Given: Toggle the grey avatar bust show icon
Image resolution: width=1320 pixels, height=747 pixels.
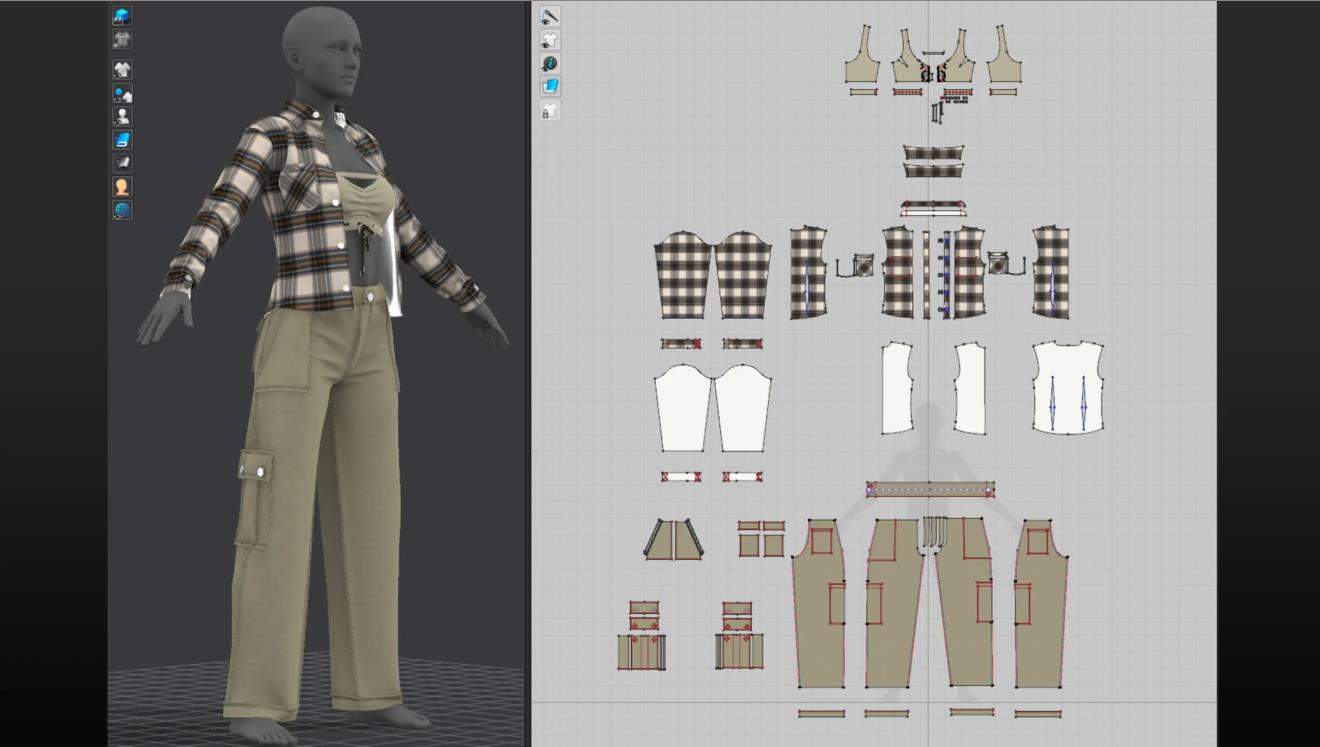Looking at the screenshot, I should [122, 116].
